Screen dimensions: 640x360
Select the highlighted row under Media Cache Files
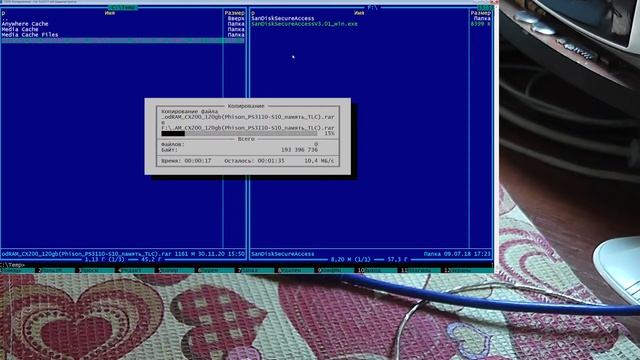pyautogui.click(x=122, y=40)
